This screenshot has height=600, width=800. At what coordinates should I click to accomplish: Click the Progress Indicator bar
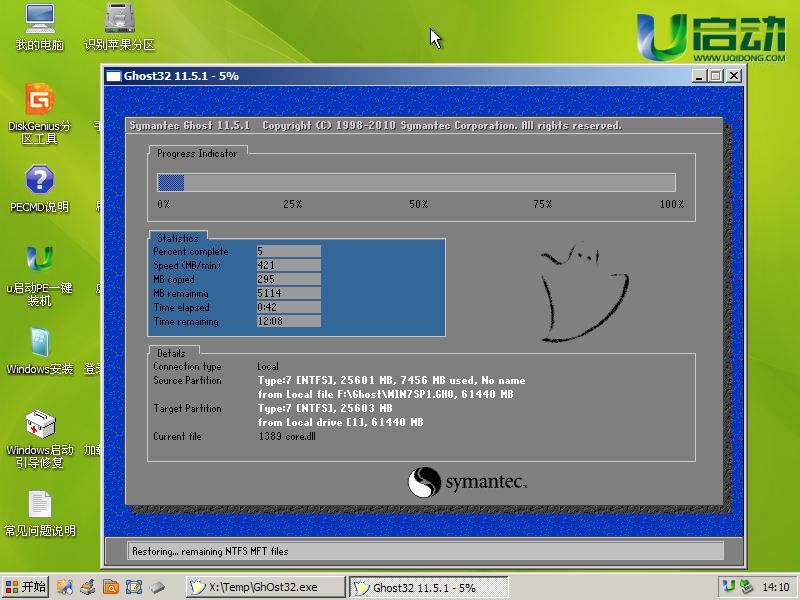coord(417,182)
